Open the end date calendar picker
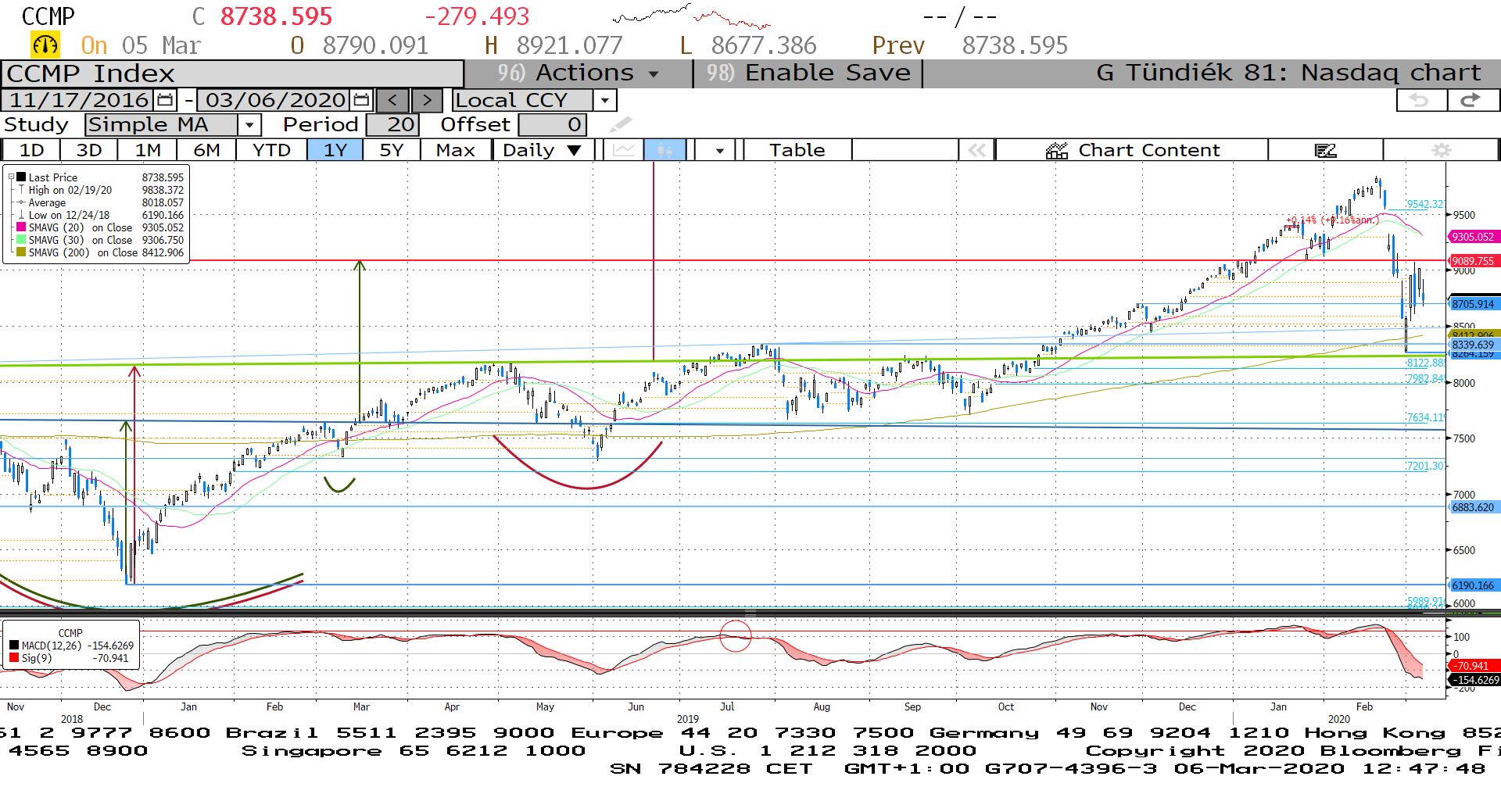The width and height of the screenshot is (1501, 812). [361, 100]
